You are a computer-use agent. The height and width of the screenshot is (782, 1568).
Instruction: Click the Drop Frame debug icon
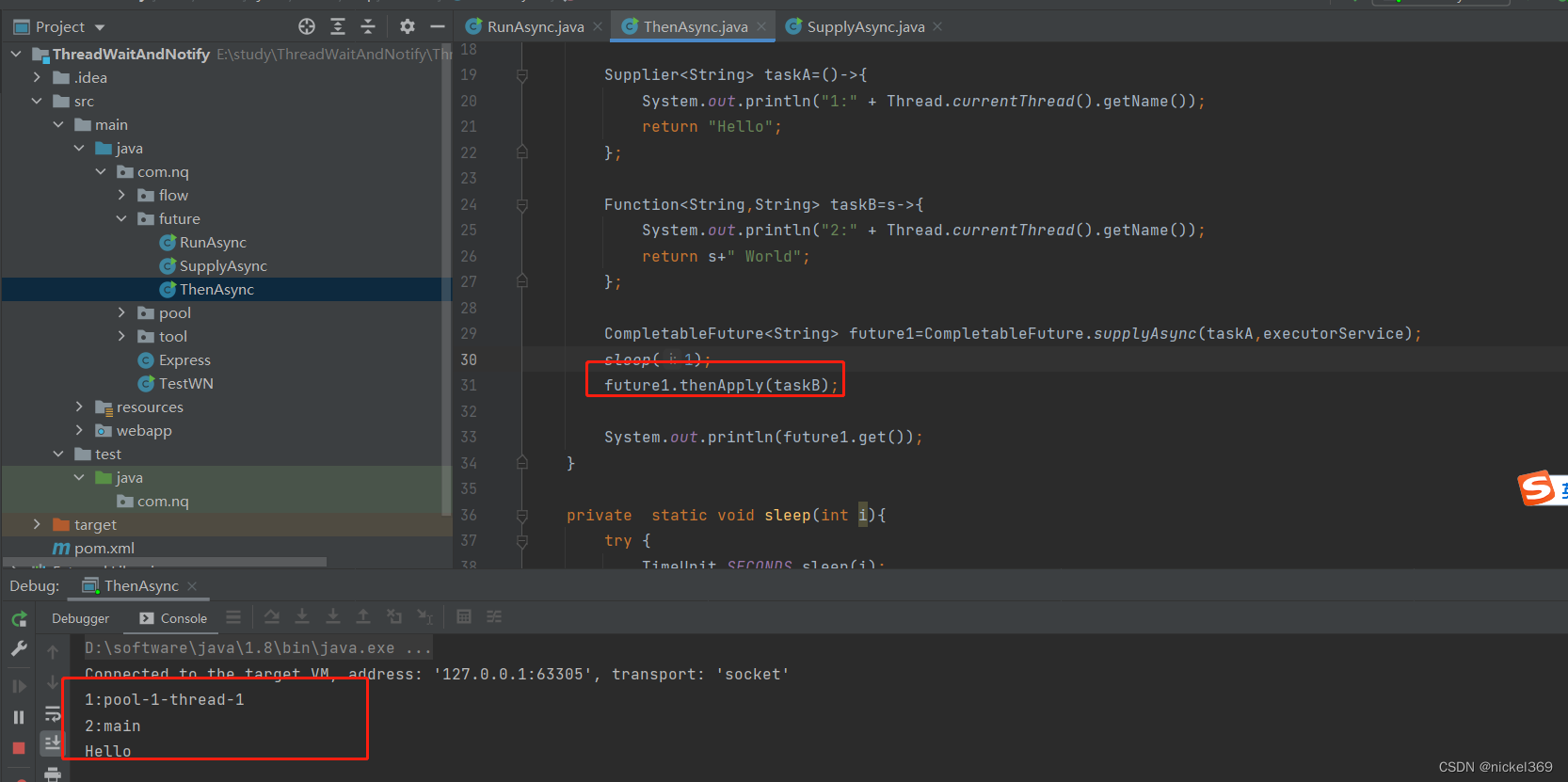point(394,617)
